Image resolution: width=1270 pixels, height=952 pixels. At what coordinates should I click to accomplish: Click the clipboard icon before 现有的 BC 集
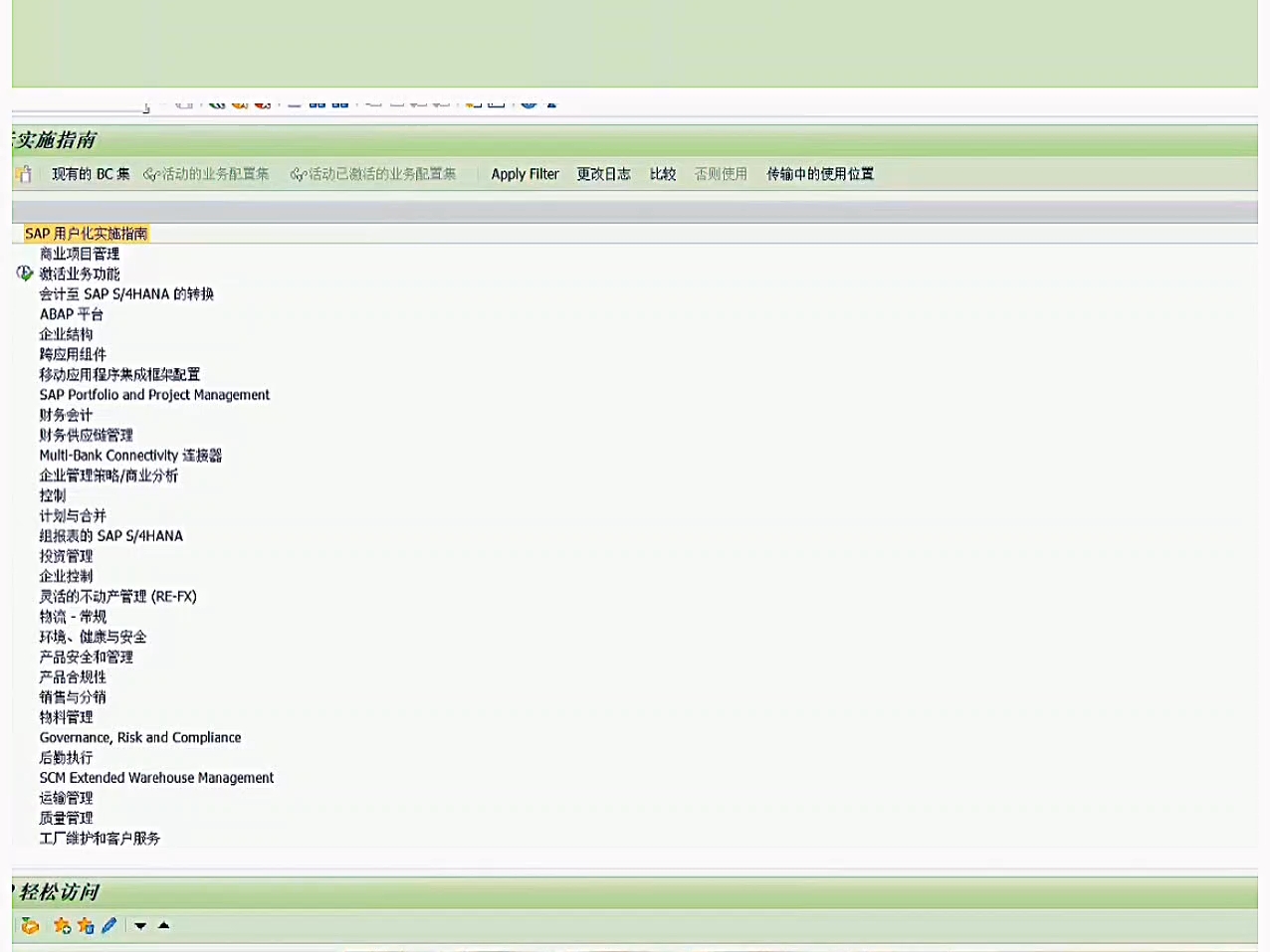[x=23, y=174]
